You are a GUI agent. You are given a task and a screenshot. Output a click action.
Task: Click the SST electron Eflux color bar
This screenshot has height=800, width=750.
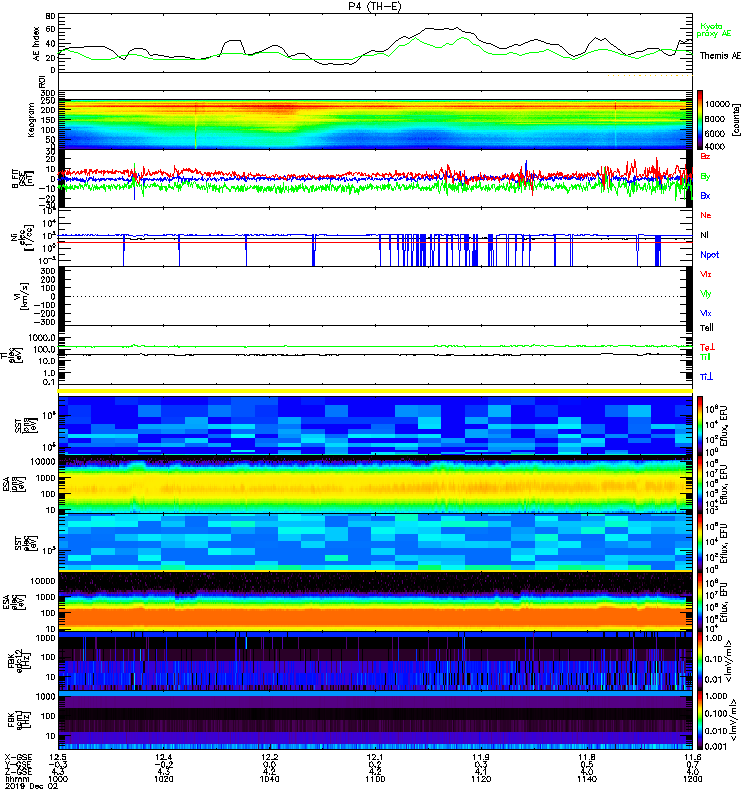(x=701, y=543)
